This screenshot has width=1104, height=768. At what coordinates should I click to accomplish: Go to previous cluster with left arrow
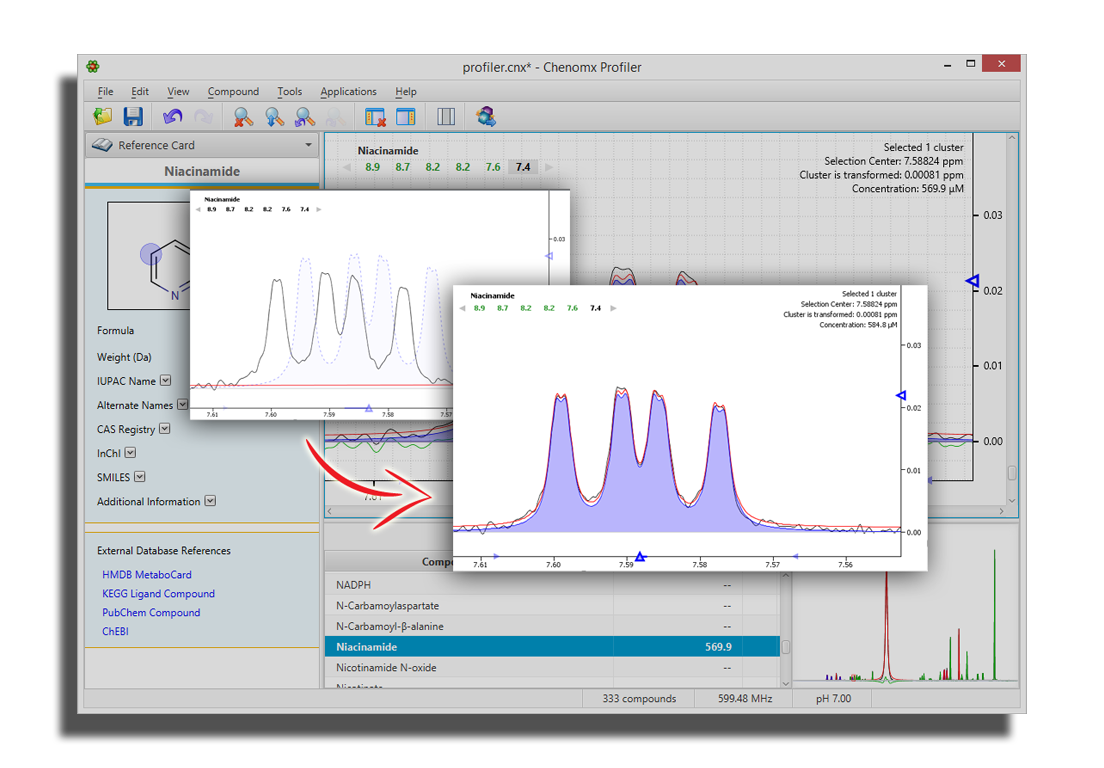click(x=346, y=168)
